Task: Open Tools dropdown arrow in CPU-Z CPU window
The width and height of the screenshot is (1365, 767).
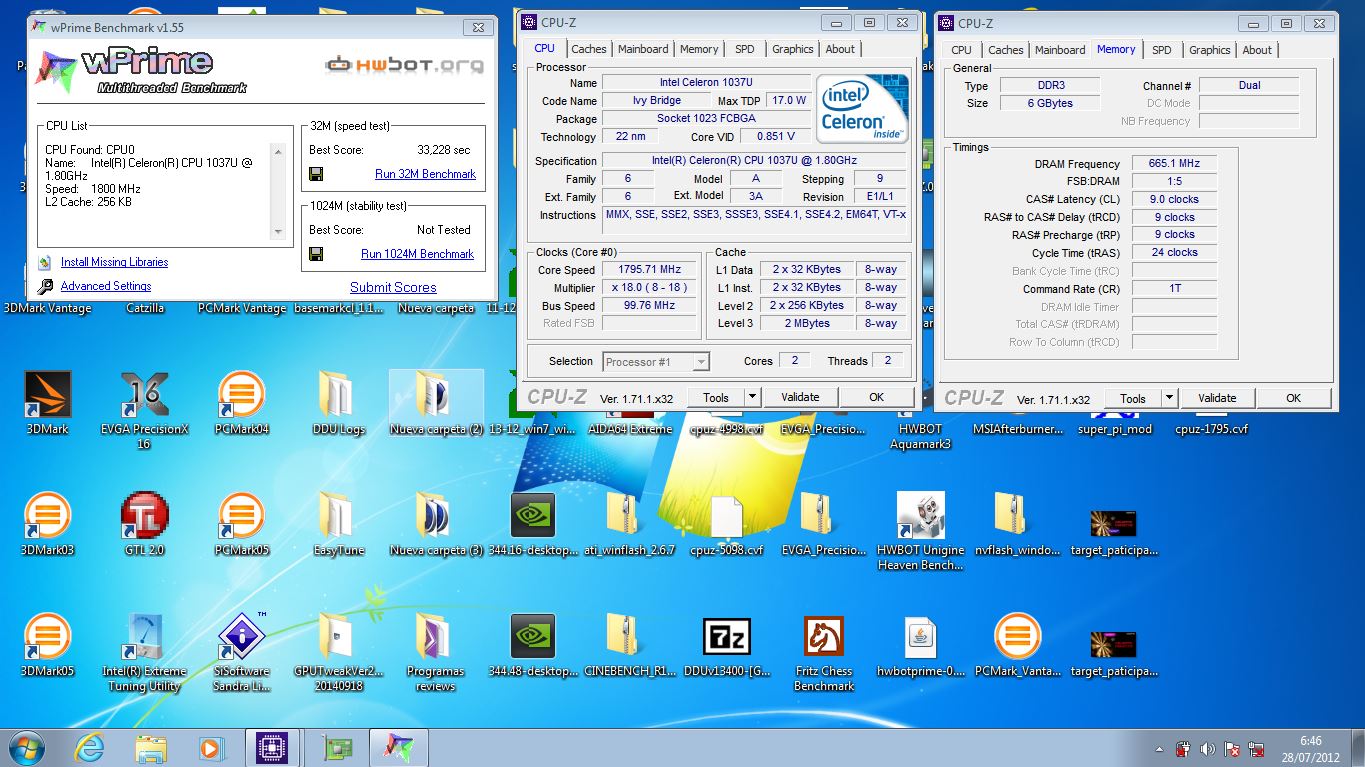Action: point(752,397)
